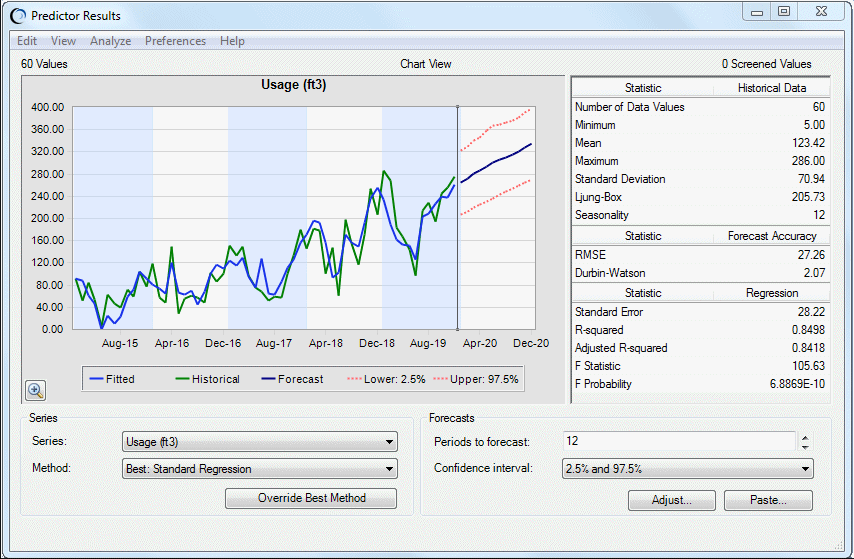Click the Lower: 2.5% legend entry
This screenshot has height=559, width=854.
(x=386, y=379)
